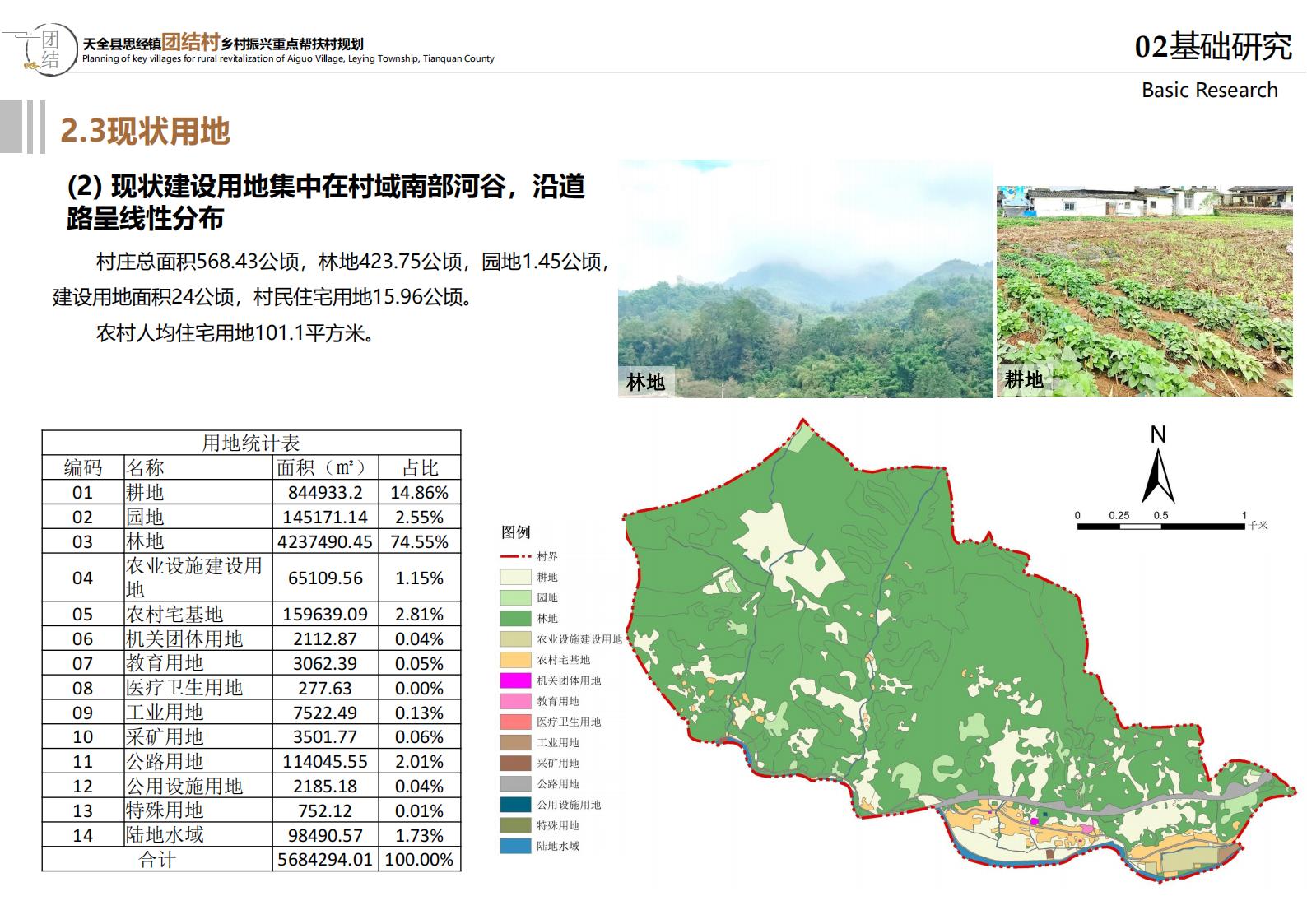Open the 林地 forest photo
Viewport: 1307px width, 924px height.
pyautogui.click(x=806, y=279)
